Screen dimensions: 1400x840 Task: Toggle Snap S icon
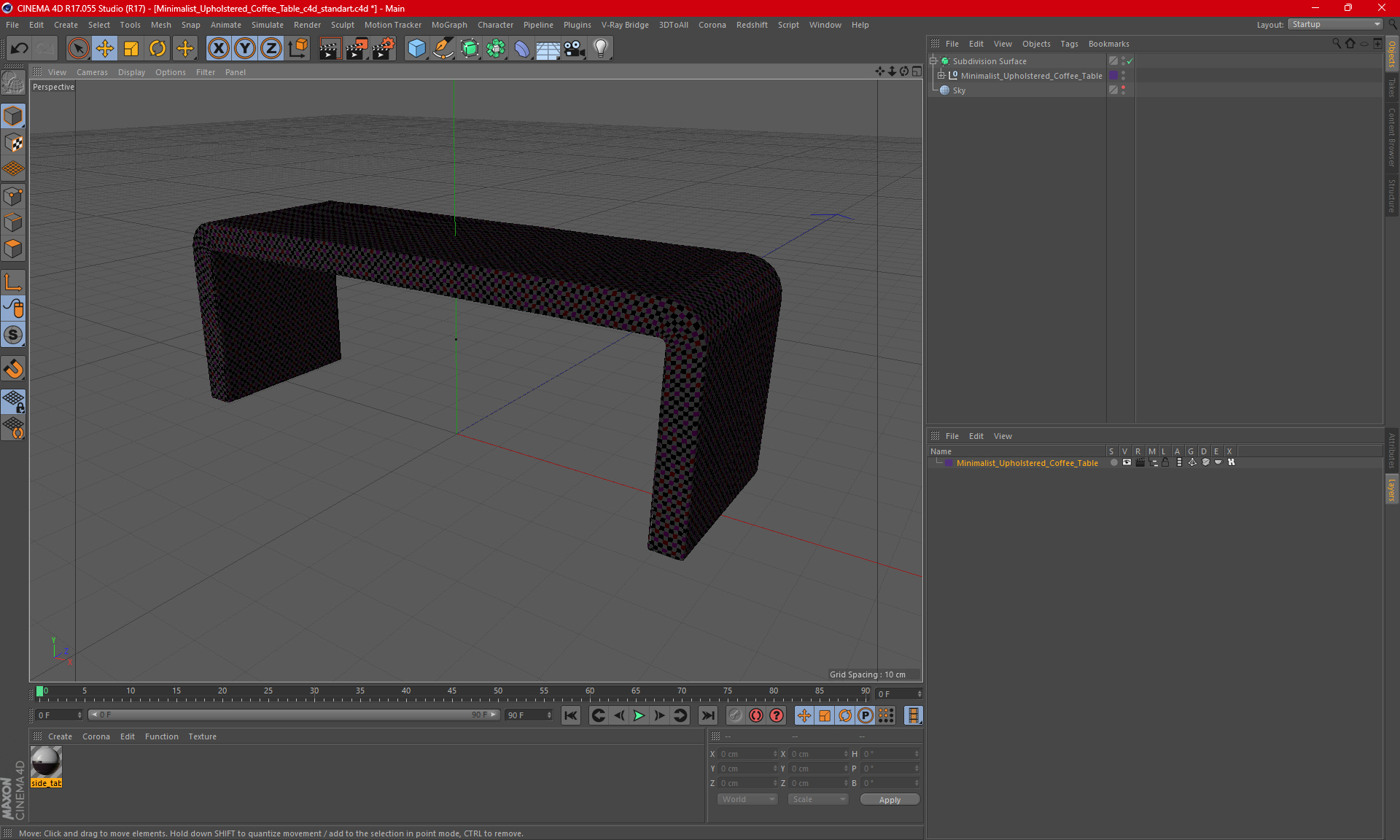[x=13, y=335]
